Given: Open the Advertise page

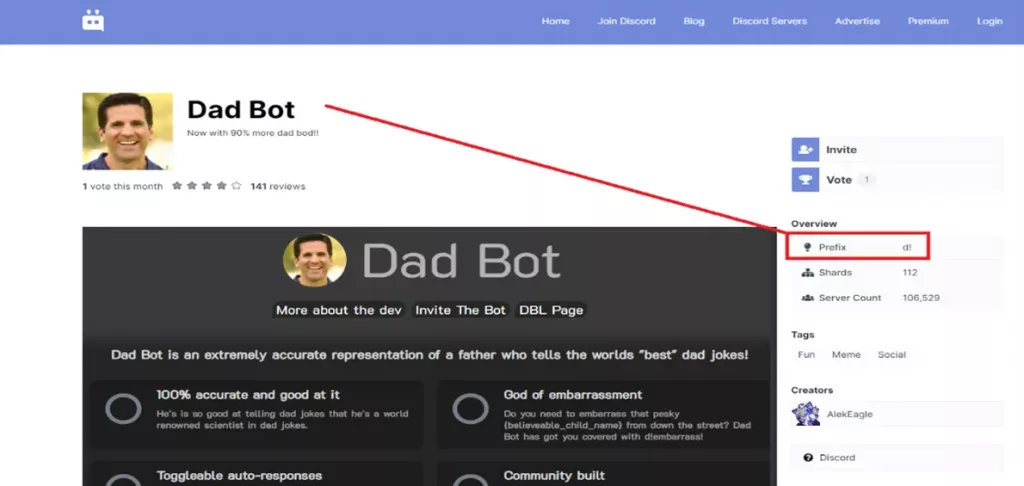Looking at the screenshot, I should click(x=857, y=21).
